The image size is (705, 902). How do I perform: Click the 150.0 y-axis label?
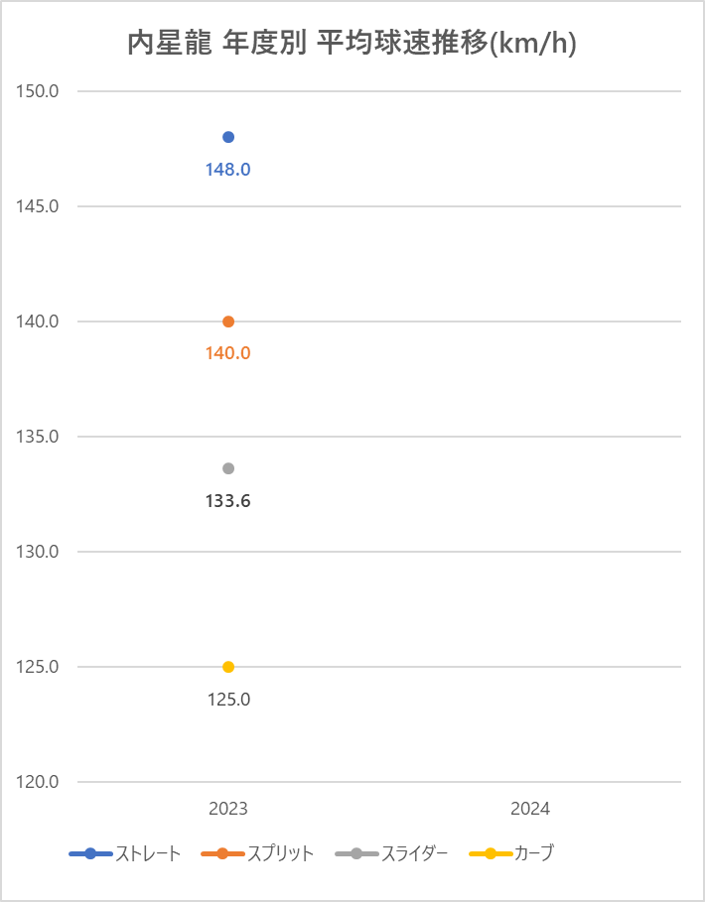37,91
